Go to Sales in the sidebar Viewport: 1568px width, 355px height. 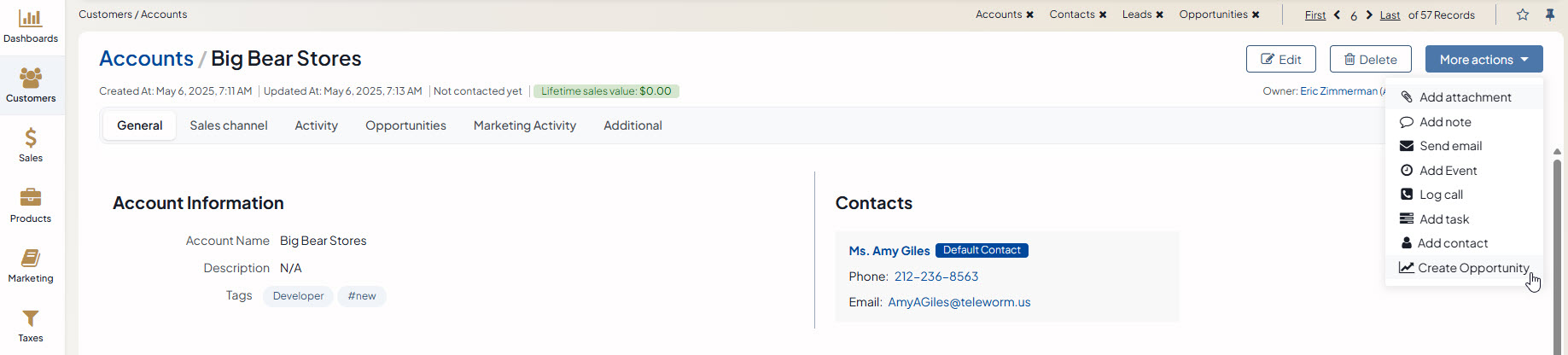31,144
